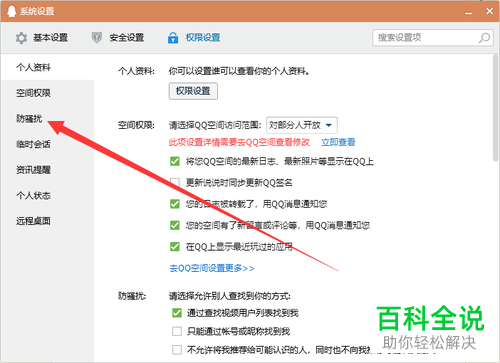The width and height of the screenshot is (500, 363).
Task: Click the red text 此项设置详情需要去QQ空间查看修改
Action: pos(239,142)
